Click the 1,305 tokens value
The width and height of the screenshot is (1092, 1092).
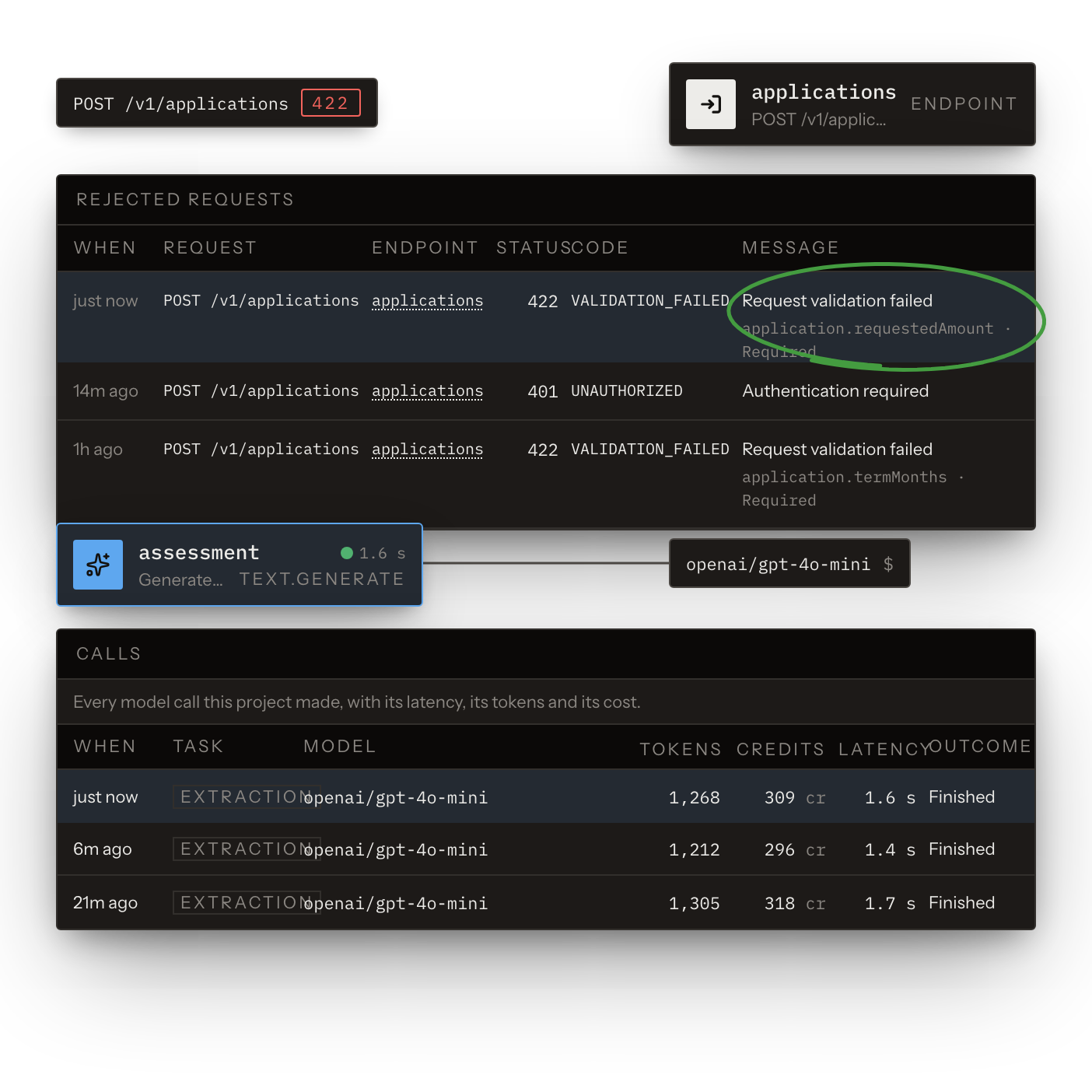point(695,903)
